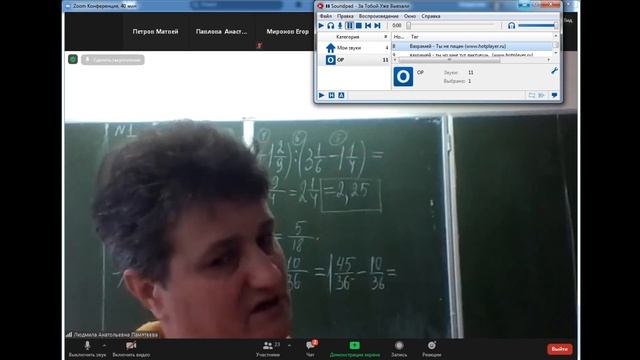Open the Справка menu in Soundpad
The width and height of the screenshot is (640, 360).
click(x=431, y=16)
